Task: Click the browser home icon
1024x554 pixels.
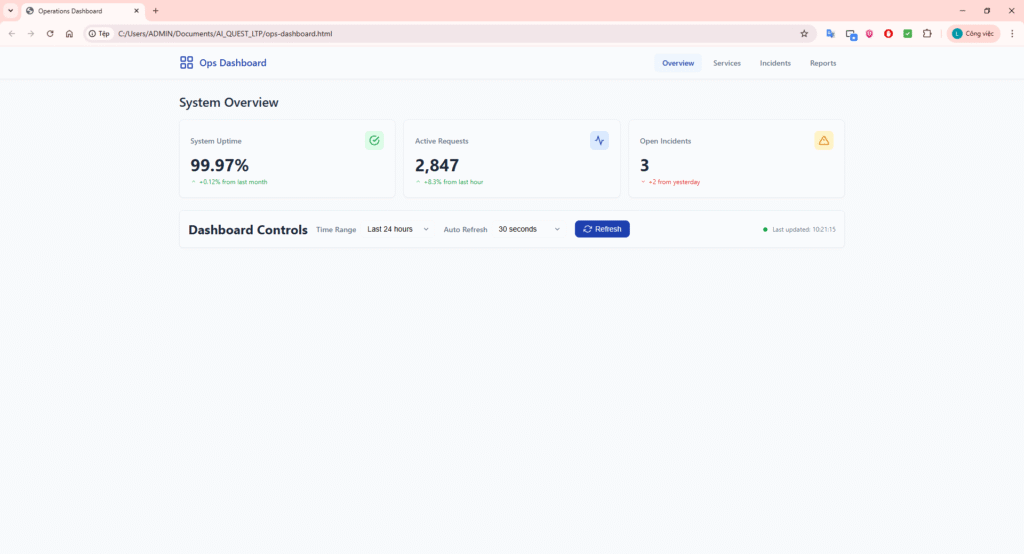Action: tap(69, 33)
